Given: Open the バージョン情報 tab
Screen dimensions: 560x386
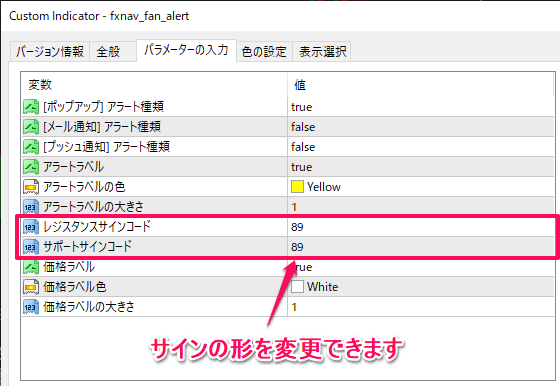Looking at the screenshot, I should coord(50,52).
